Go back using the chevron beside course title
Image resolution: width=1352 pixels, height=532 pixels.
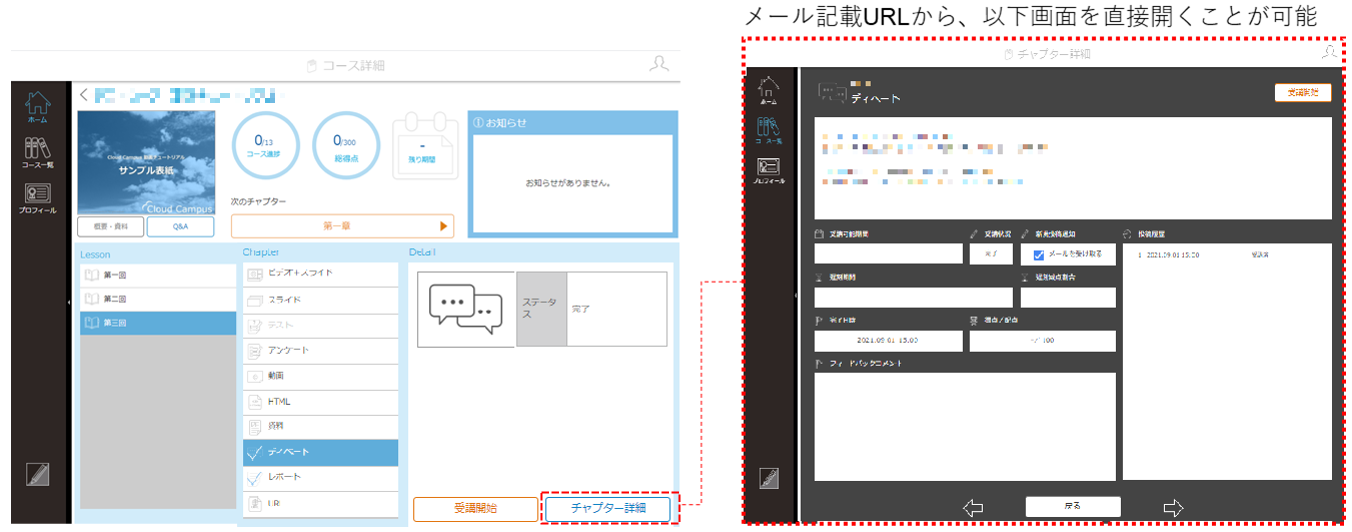[84, 95]
